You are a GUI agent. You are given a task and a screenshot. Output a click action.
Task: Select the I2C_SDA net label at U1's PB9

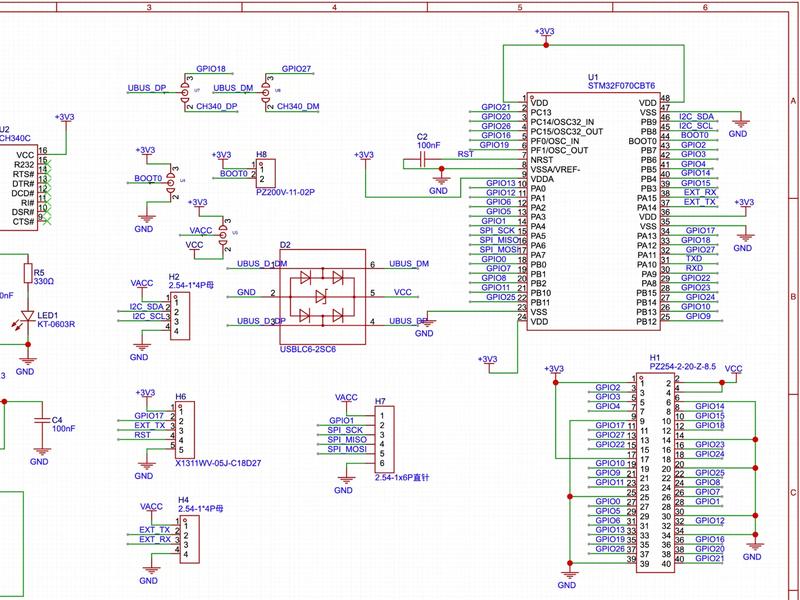point(696,116)
